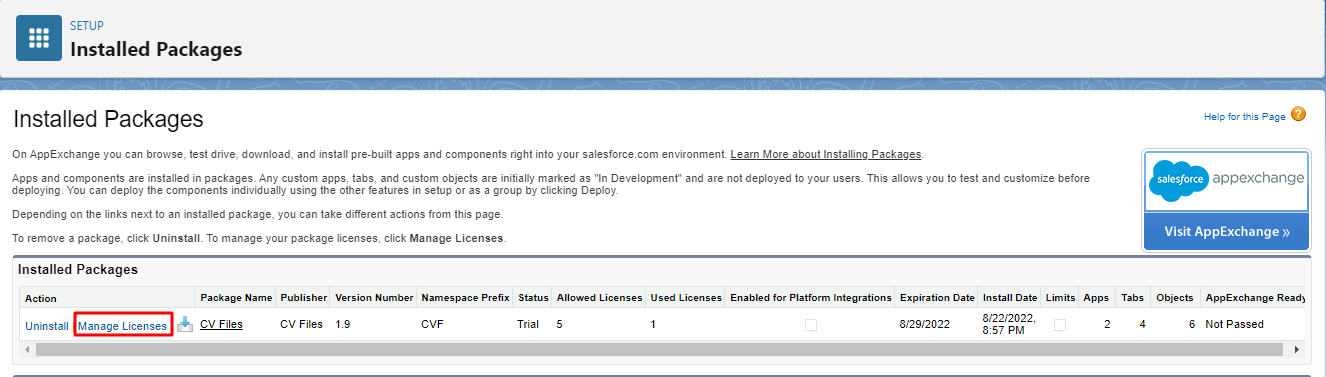Click the CV Files publisher cell
Viewport: 1326px width, 377px height.
click(301, 324)
